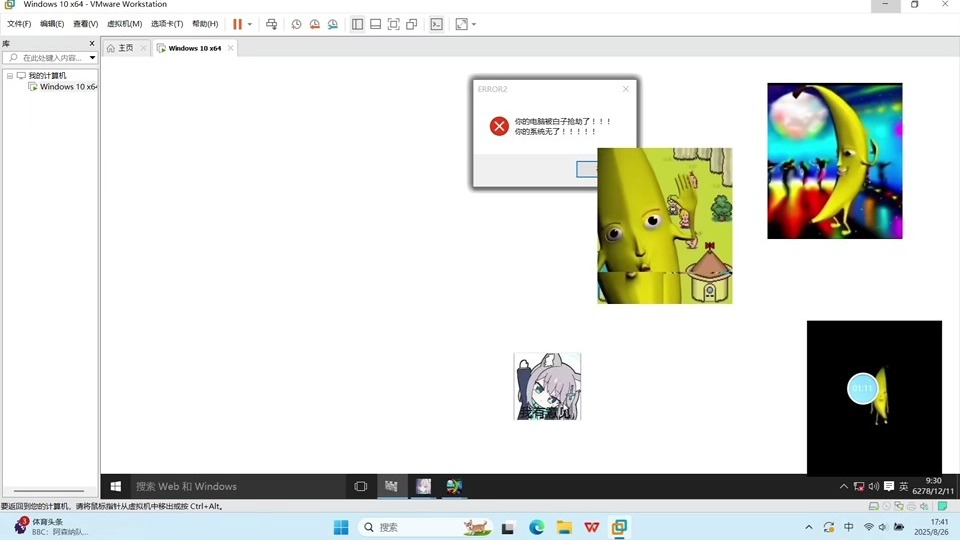
Task: Open the 文件(F) menu
Action: (x=19, y=24)
